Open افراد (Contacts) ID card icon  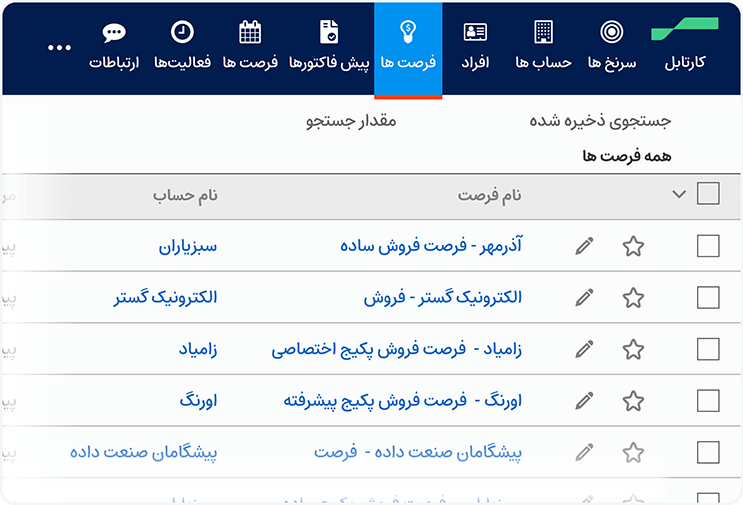[476, 33]
